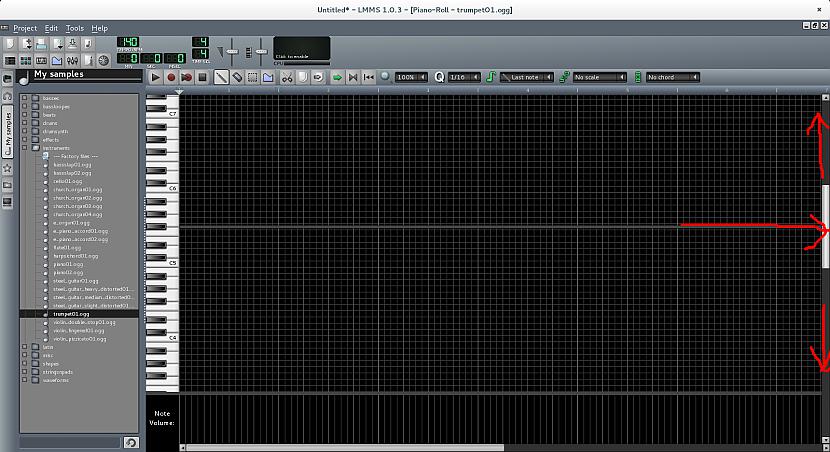
Task: Adjust the master volume slider
Action: [232, 51]
